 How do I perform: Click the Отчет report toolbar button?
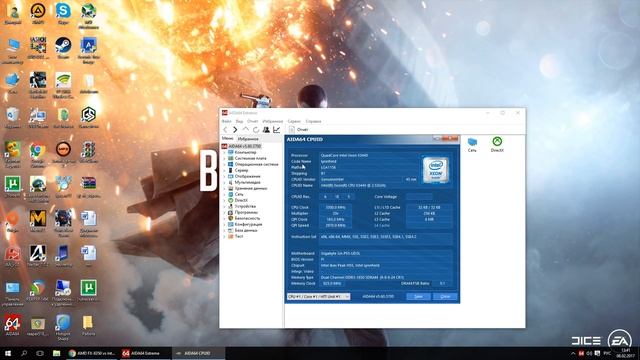click(298, 129)
